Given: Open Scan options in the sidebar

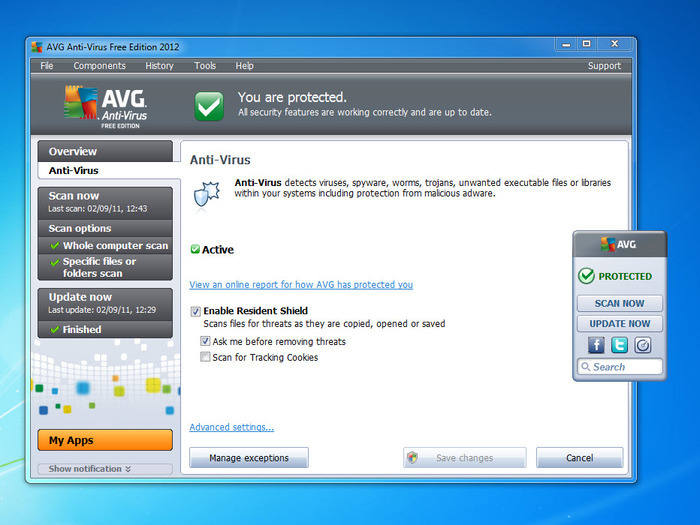Looking at the screenshot, I should point(80,228).
